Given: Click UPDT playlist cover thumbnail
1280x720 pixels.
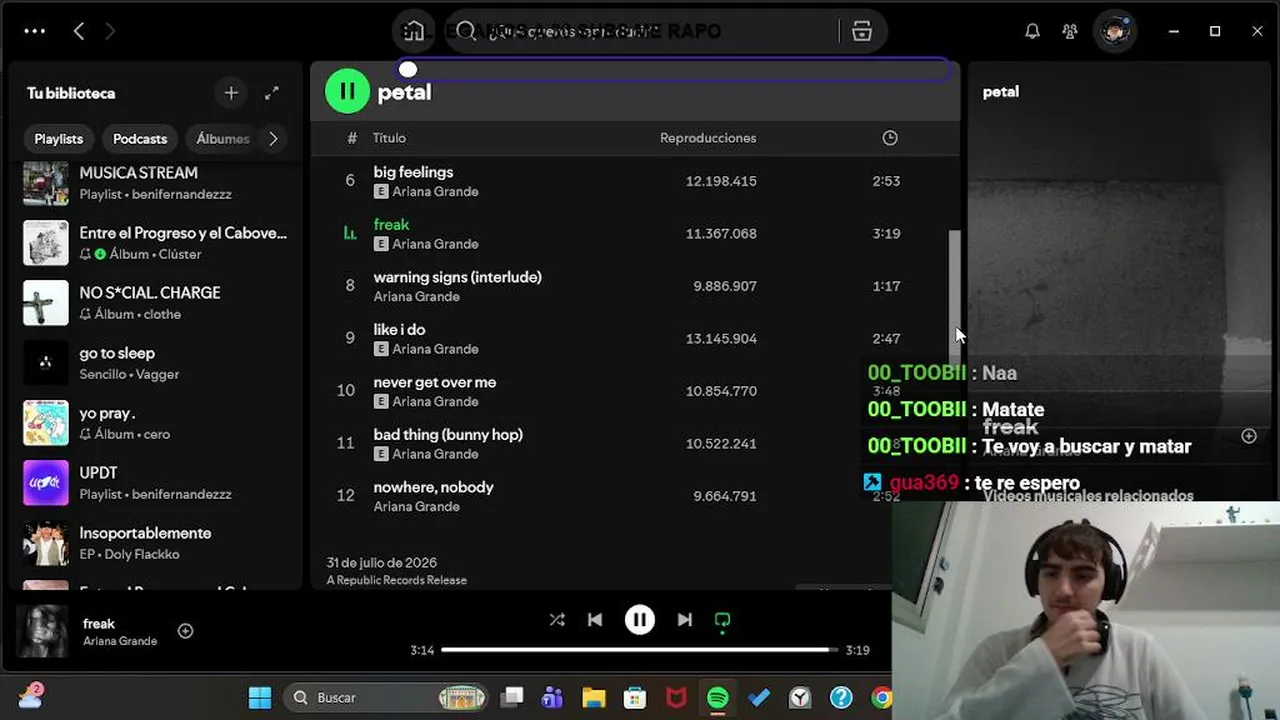Looking at the screenshot, I should (x=46, y=483).
